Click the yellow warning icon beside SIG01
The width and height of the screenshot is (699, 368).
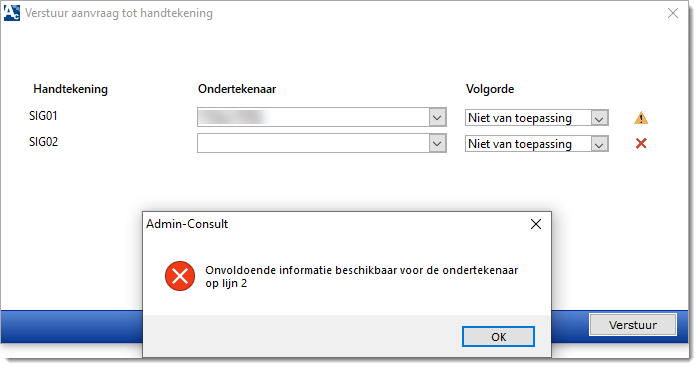pos(641,118)
